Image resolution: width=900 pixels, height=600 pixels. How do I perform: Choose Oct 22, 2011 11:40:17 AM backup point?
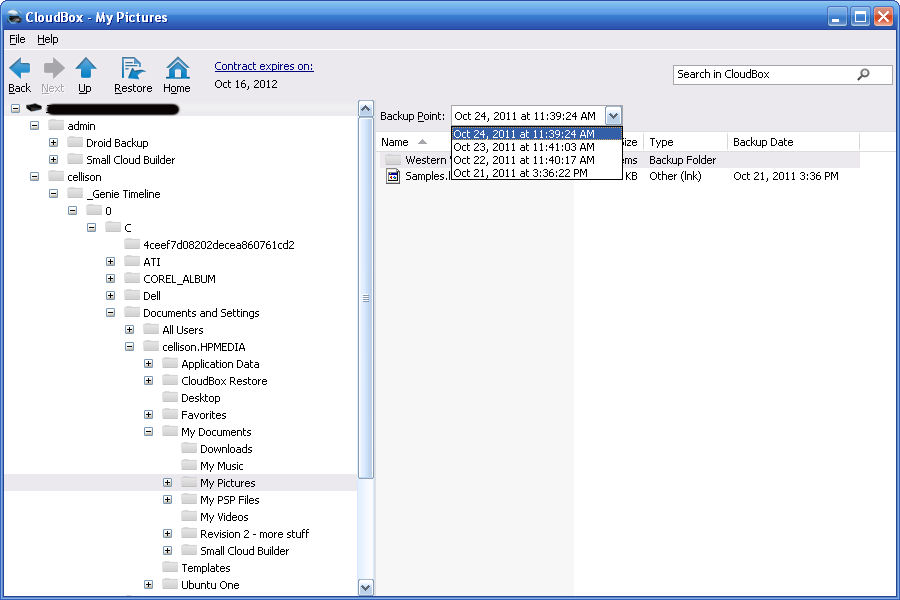point(537,160)
